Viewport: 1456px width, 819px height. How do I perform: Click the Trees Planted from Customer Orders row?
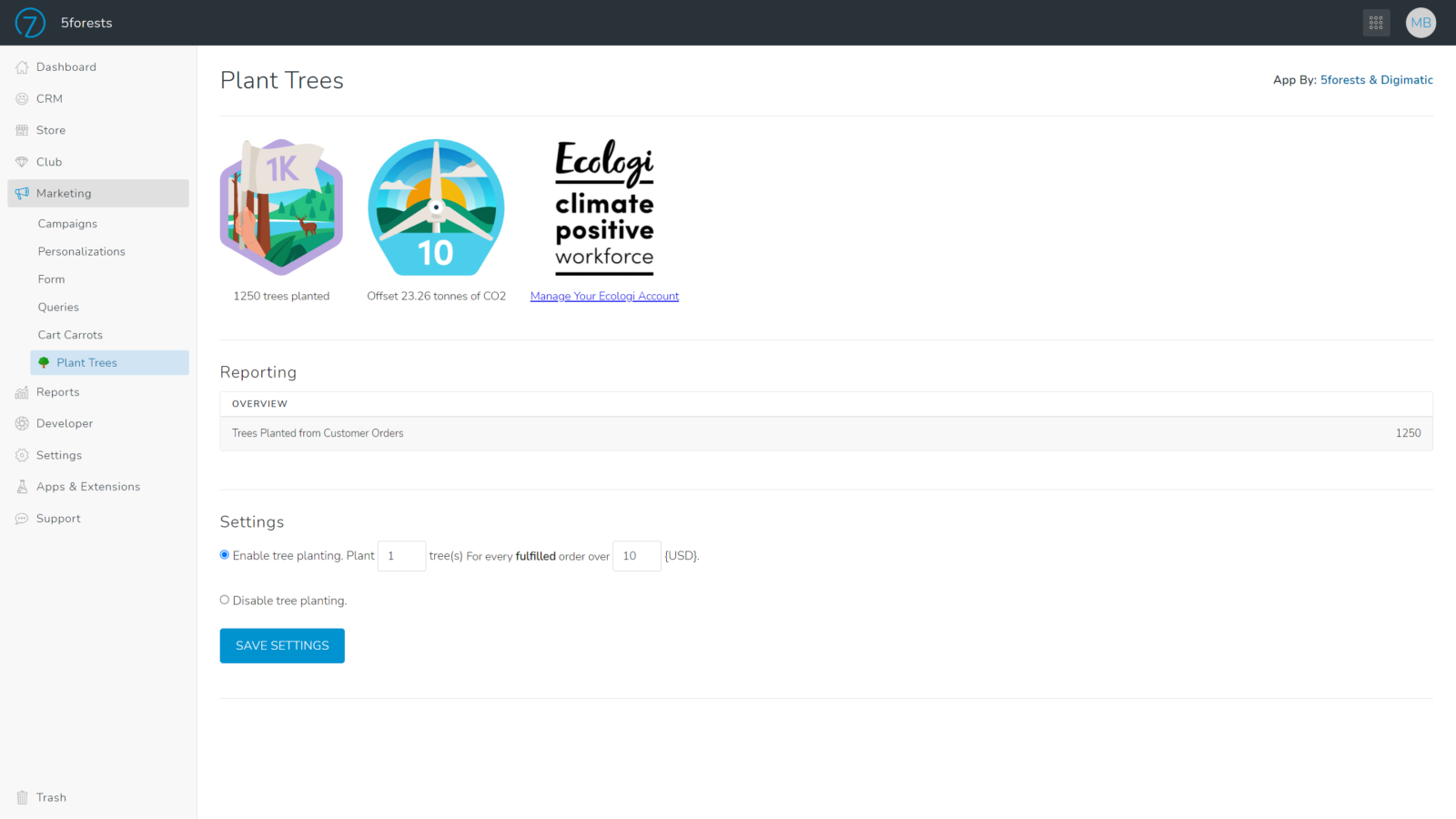click(826, 434)
